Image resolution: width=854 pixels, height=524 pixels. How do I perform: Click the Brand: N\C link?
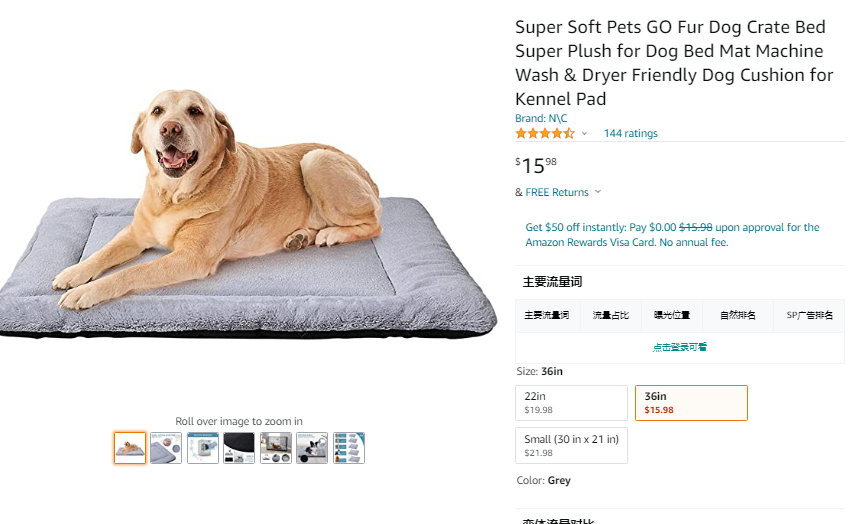point(541,118)
